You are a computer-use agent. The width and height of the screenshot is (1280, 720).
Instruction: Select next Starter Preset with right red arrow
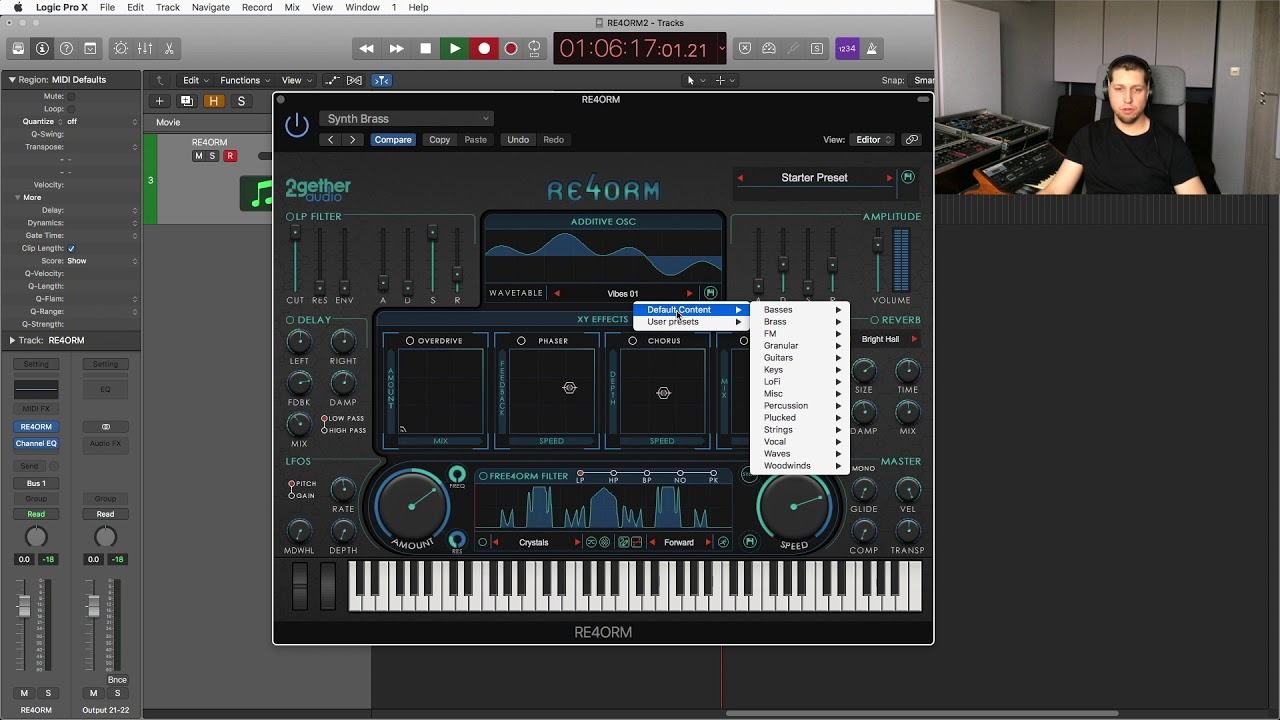pyautogui.click(x=889, y=178)
